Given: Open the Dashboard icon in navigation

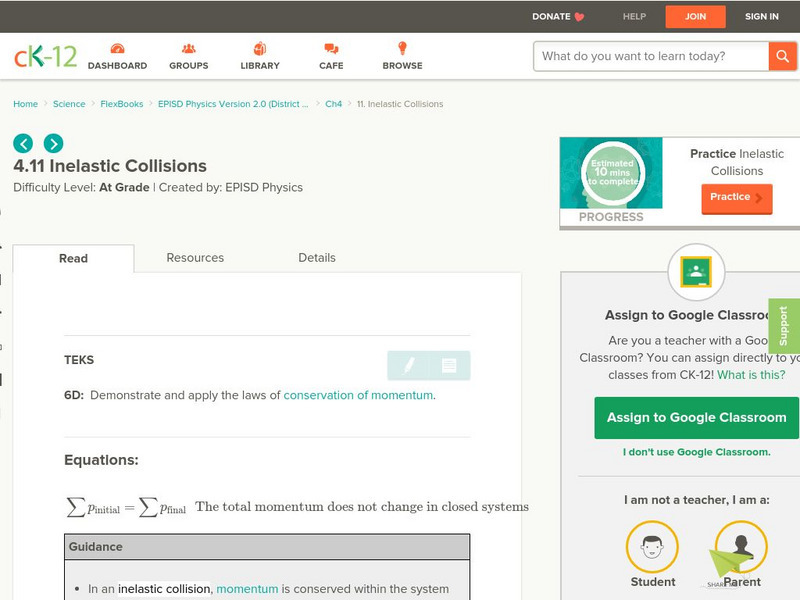Looking at the screenshot, I should pyautogui.click(x=117, y=49).
